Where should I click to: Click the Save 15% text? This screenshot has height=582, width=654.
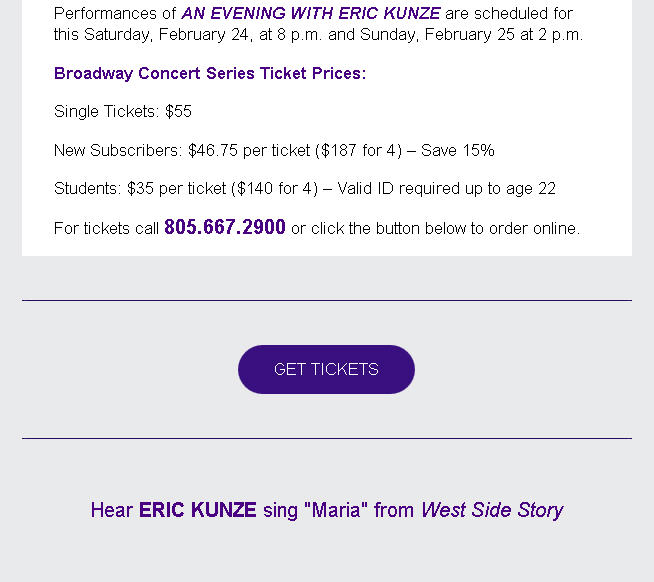coord(458,151)
